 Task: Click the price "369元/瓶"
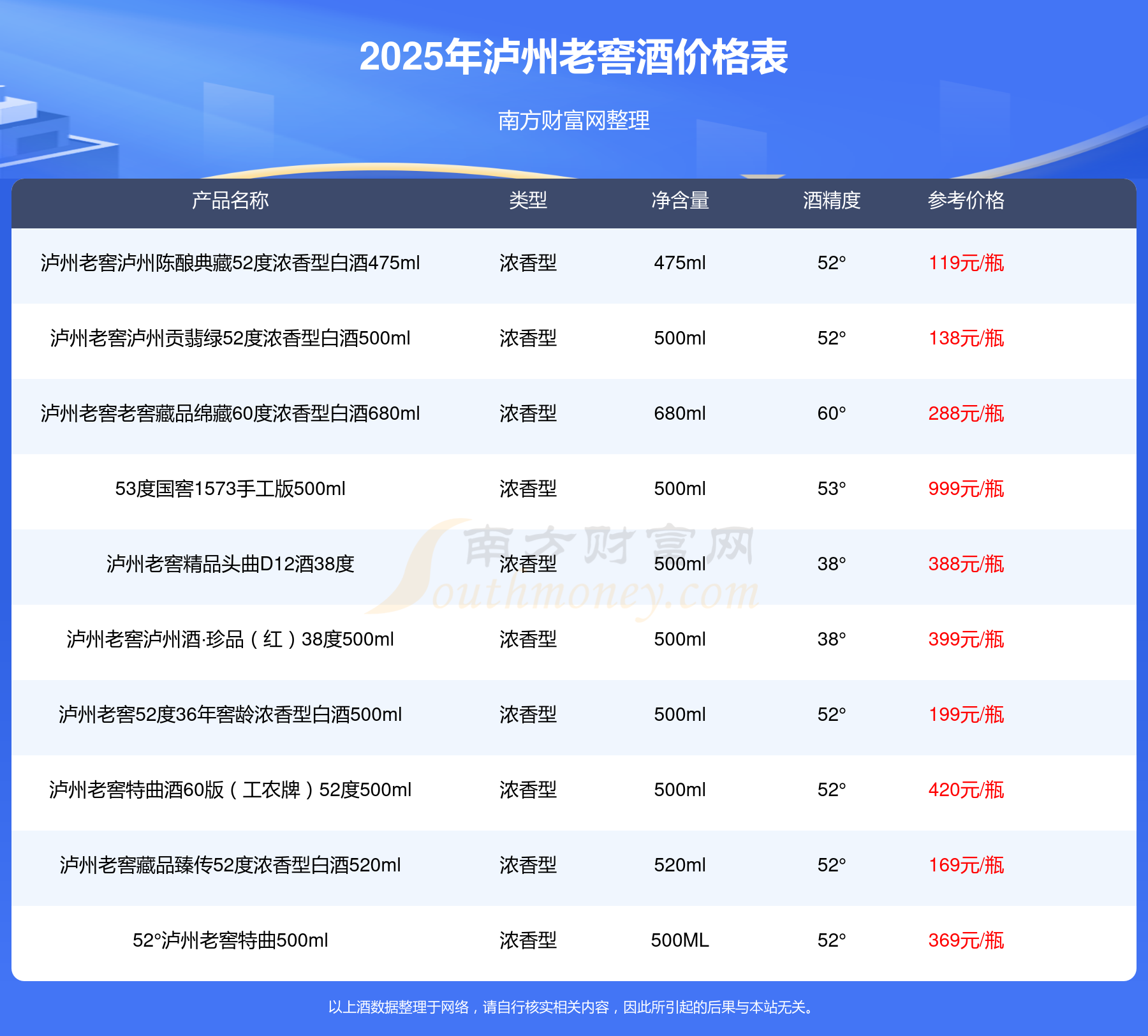[966, 940]
